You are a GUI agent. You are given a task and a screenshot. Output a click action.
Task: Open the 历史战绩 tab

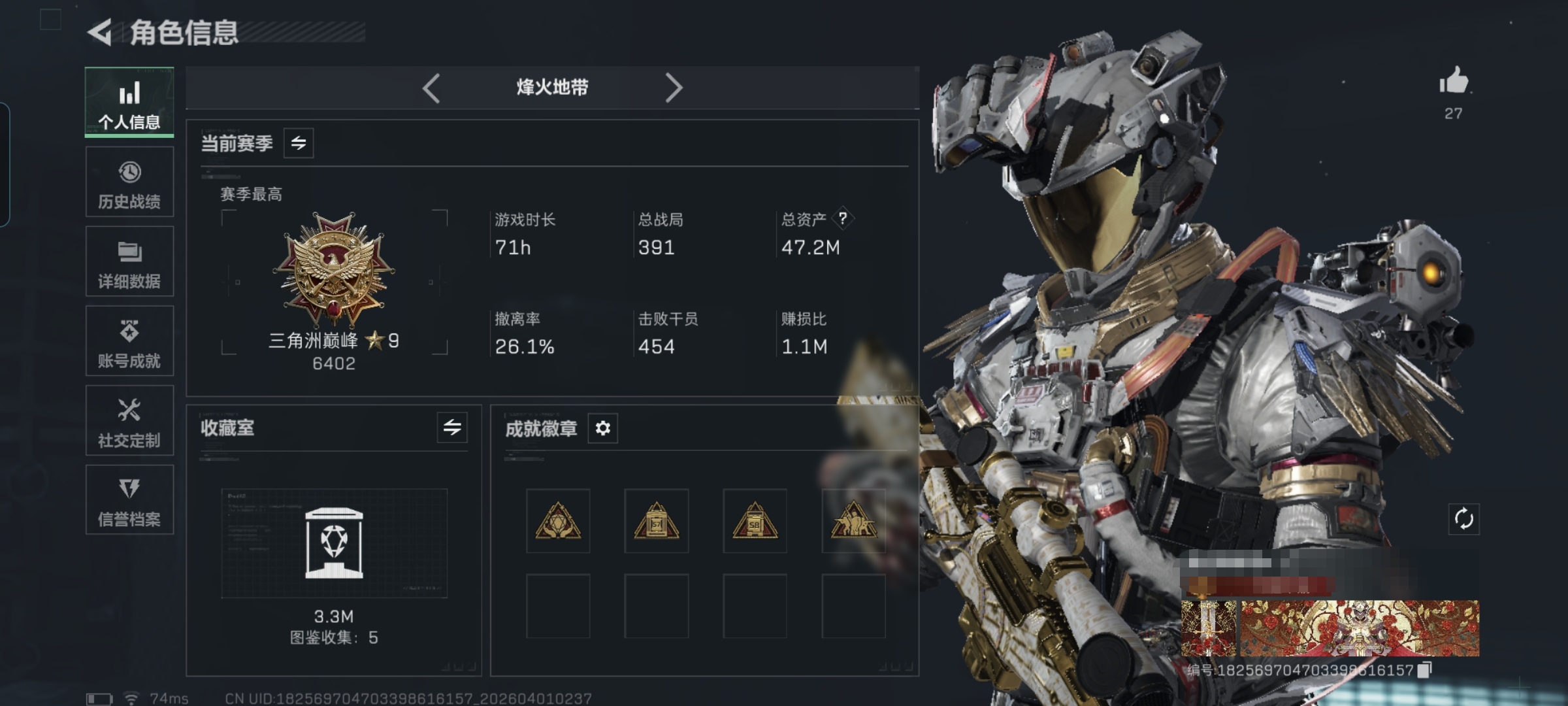(x=129, y=182)
